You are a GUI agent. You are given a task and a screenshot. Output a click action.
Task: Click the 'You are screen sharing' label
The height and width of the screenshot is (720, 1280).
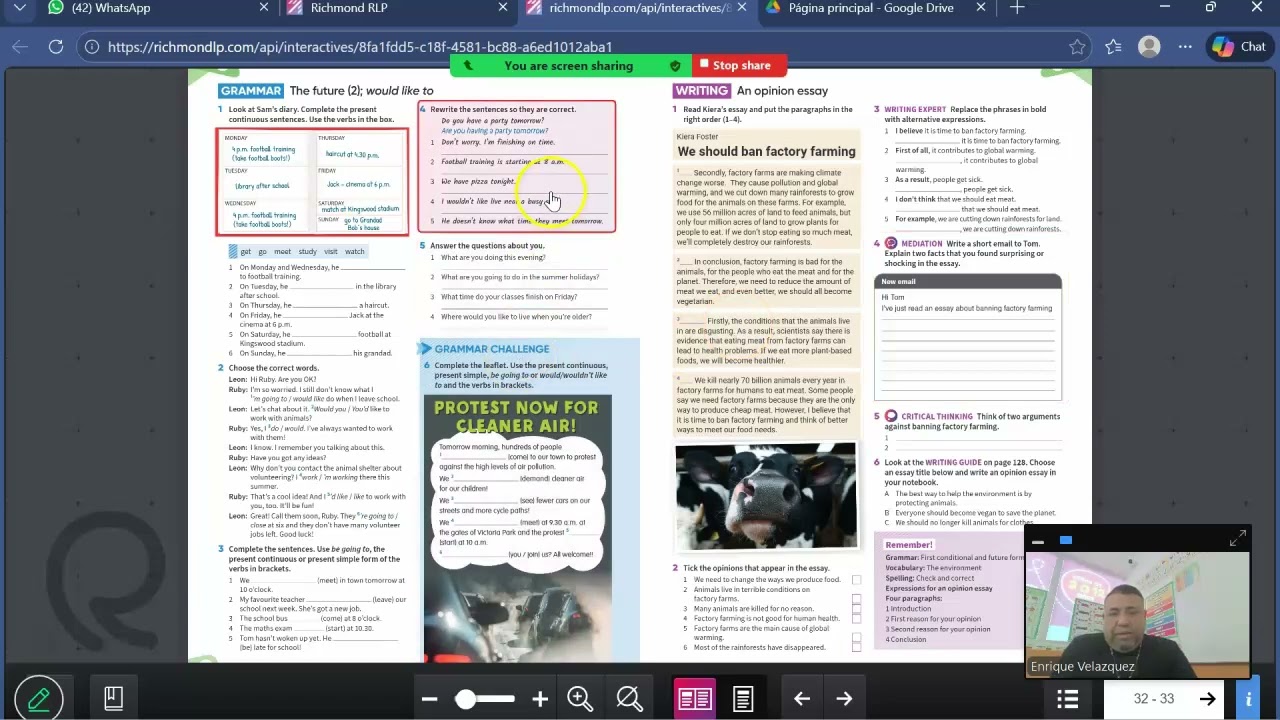pyautogui.click(x=568, y=66)
